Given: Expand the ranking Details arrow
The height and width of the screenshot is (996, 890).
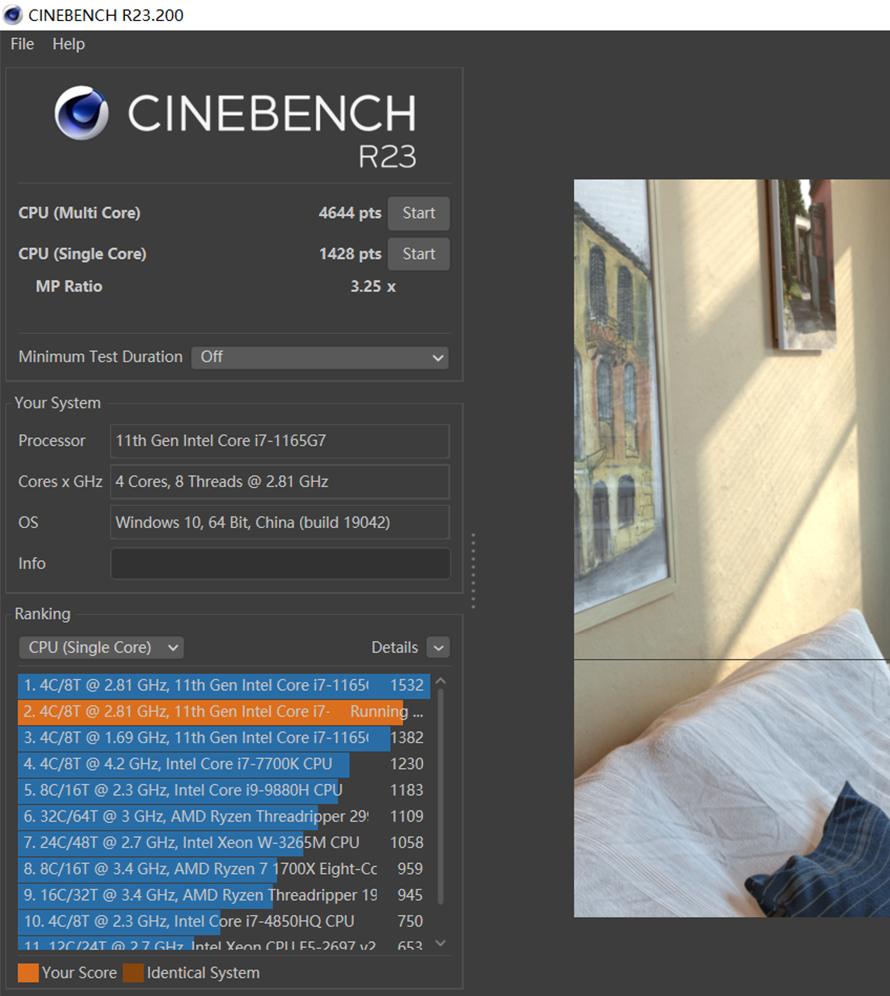Looking at the screenshot, I should point(438,648).
